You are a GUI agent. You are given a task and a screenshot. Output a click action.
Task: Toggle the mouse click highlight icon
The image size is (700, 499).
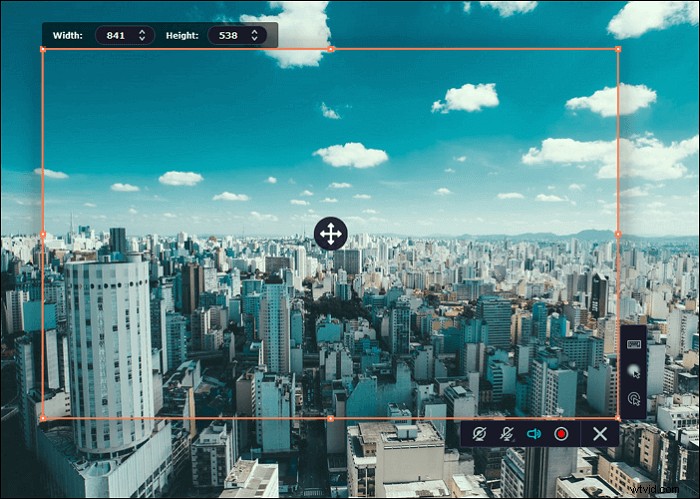coord(634,399)
